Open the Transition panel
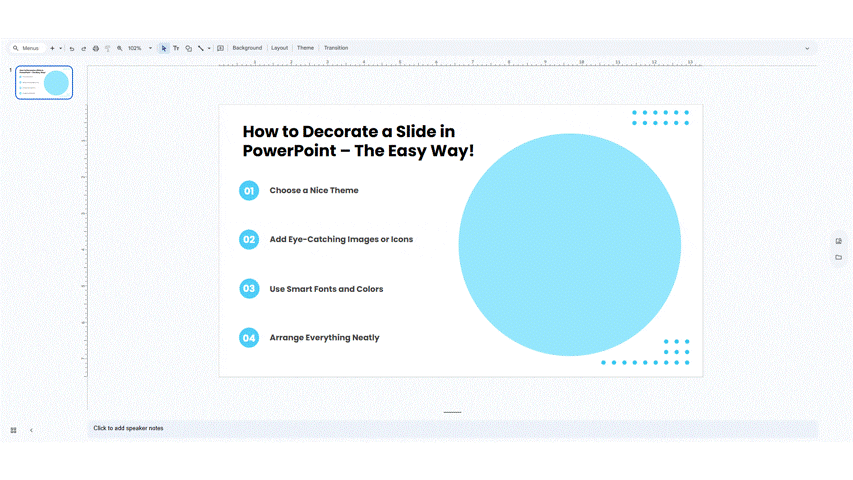The height and width of the screenshot is (480, 853). [336, 48]
